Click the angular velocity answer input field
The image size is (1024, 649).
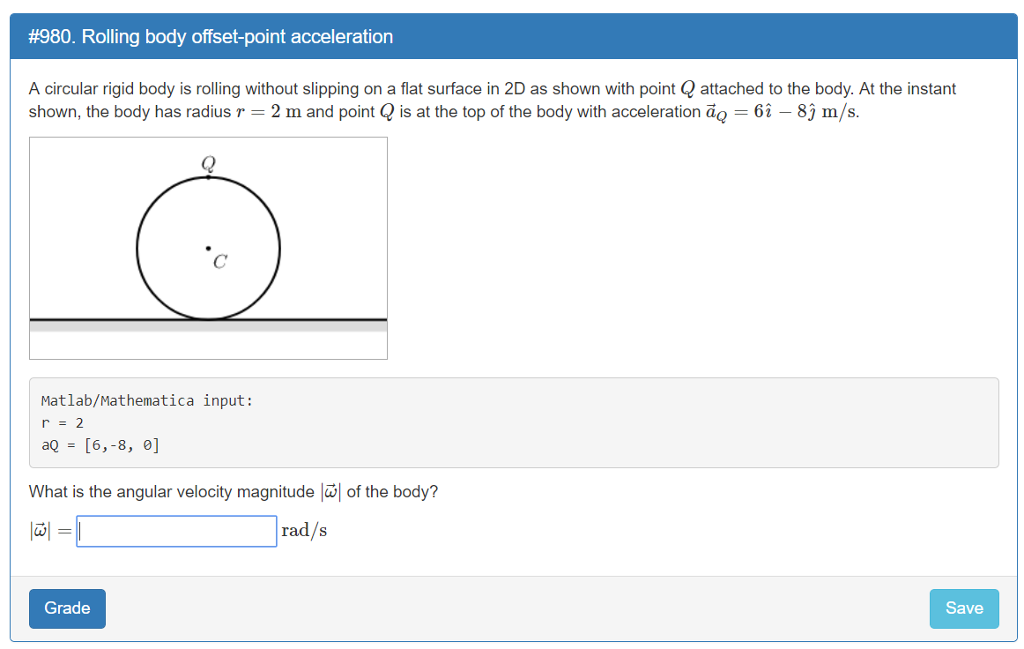click(x=176, y=531)
